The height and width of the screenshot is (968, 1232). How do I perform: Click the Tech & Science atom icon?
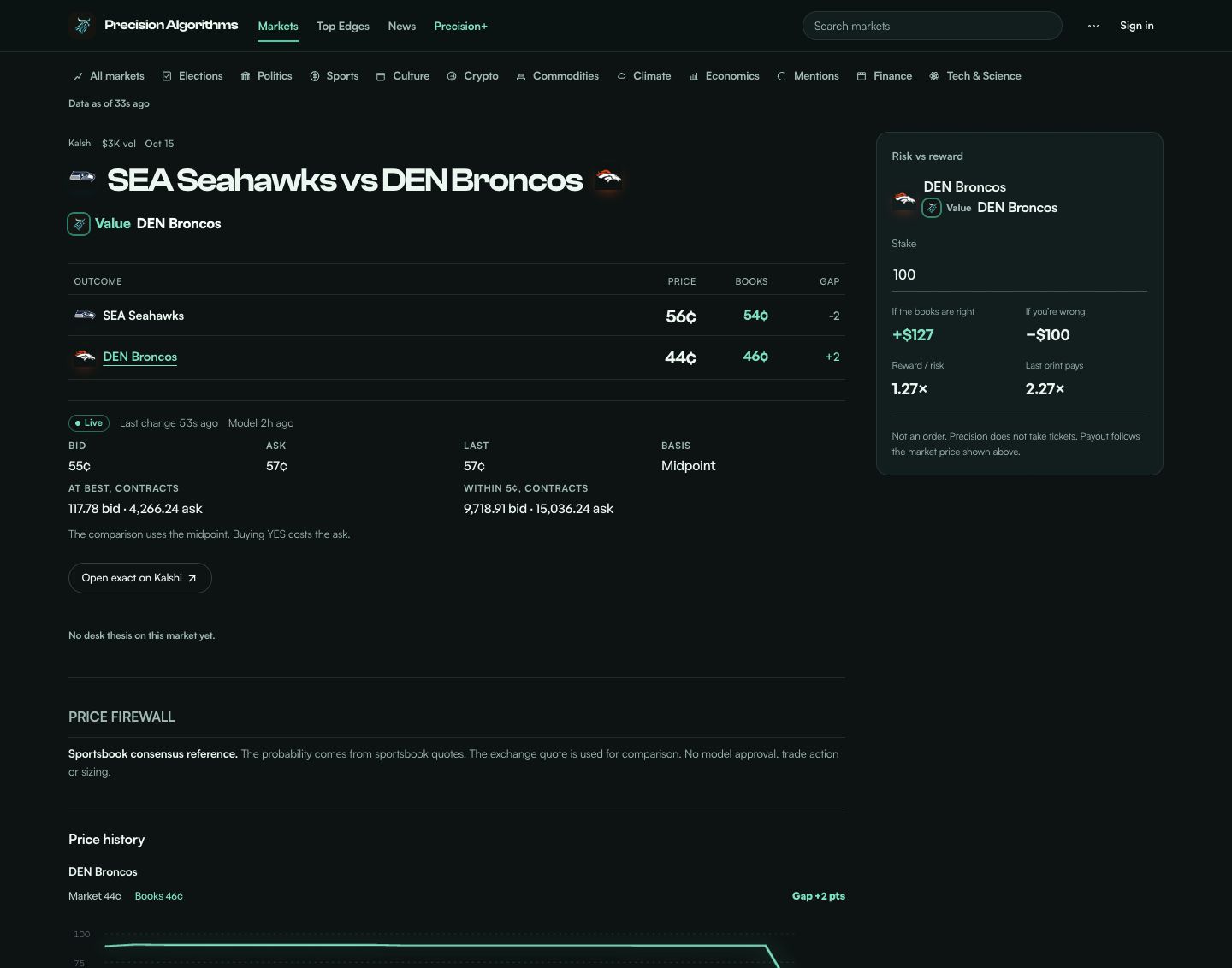pyautogui.click(x=934, y=76)
